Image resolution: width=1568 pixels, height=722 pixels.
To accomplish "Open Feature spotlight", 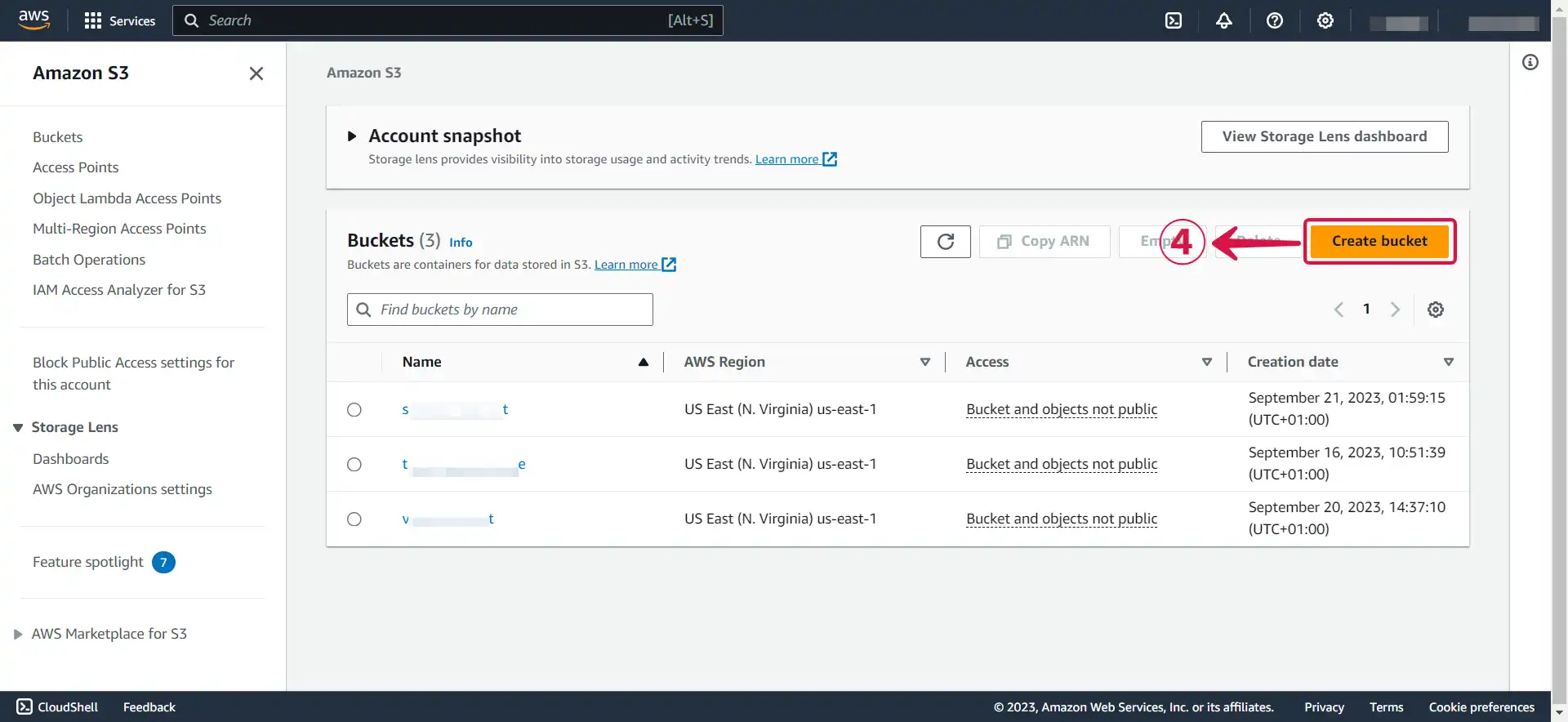I will click(x=87, y=562).
